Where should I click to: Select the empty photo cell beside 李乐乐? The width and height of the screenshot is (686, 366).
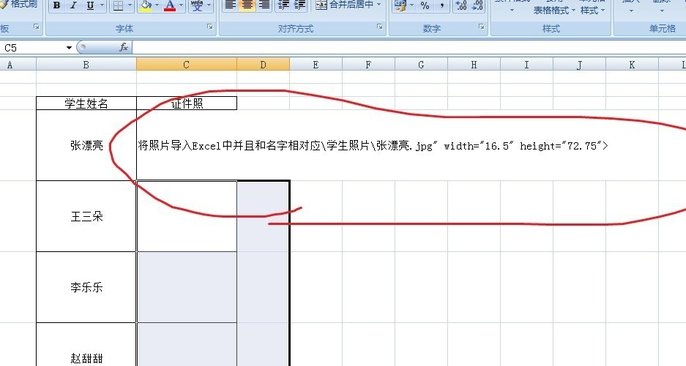[187, 287]
